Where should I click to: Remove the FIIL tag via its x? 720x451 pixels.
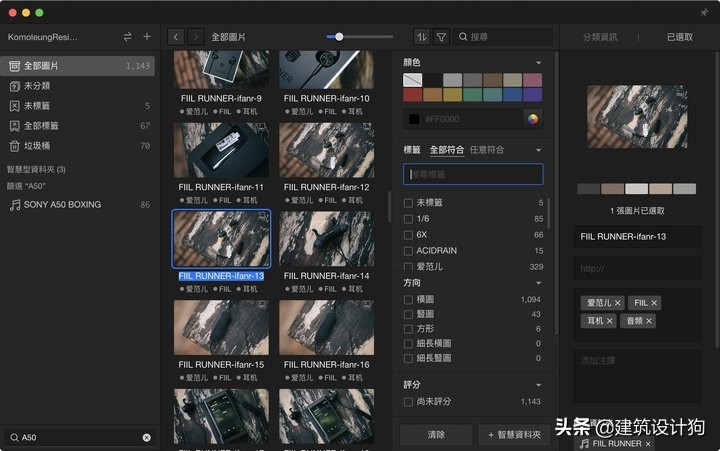(654, 303)
